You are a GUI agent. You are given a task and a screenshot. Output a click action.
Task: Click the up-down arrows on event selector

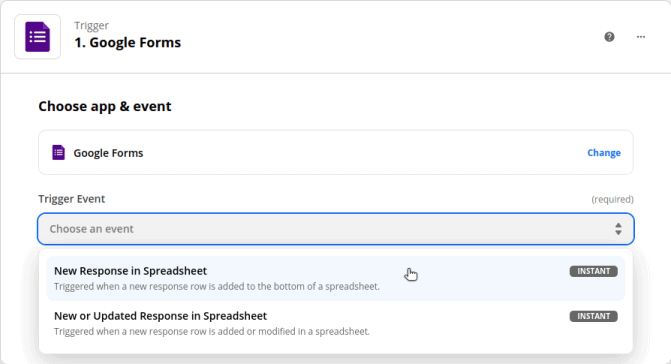click(x=618, y=229)
